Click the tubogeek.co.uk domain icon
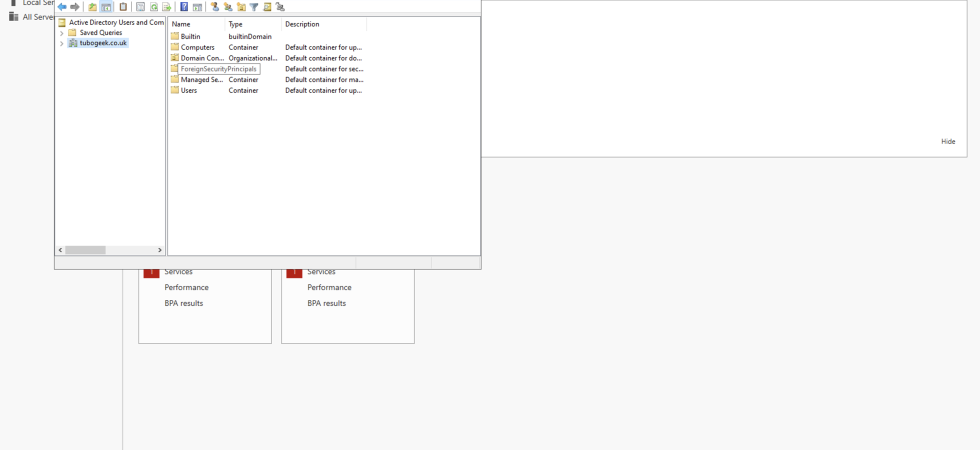Image resolution: width=980 pixels, height=450 pixels. point(73,43)
